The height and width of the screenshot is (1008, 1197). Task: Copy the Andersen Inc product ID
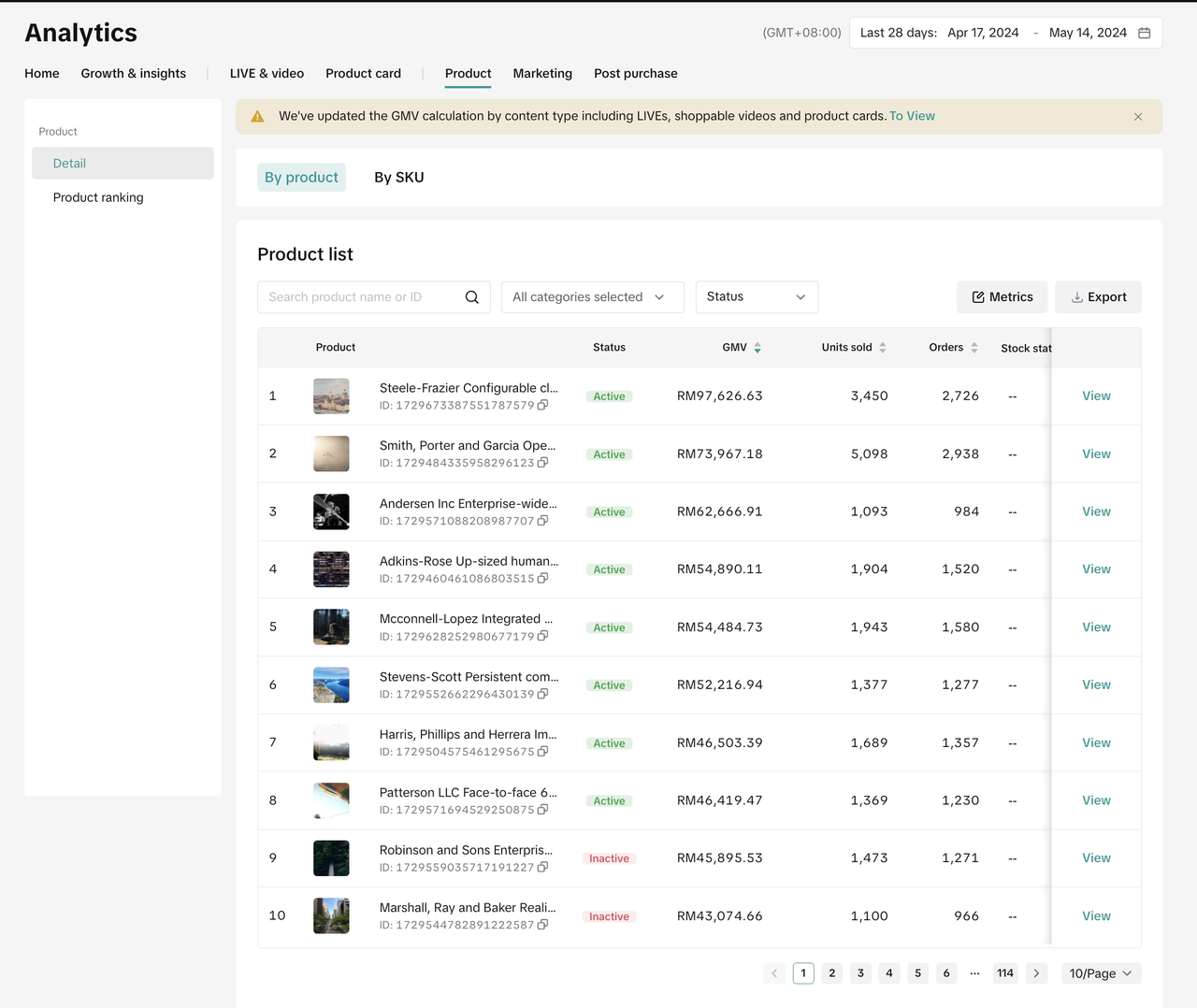[x=543, y=521]
